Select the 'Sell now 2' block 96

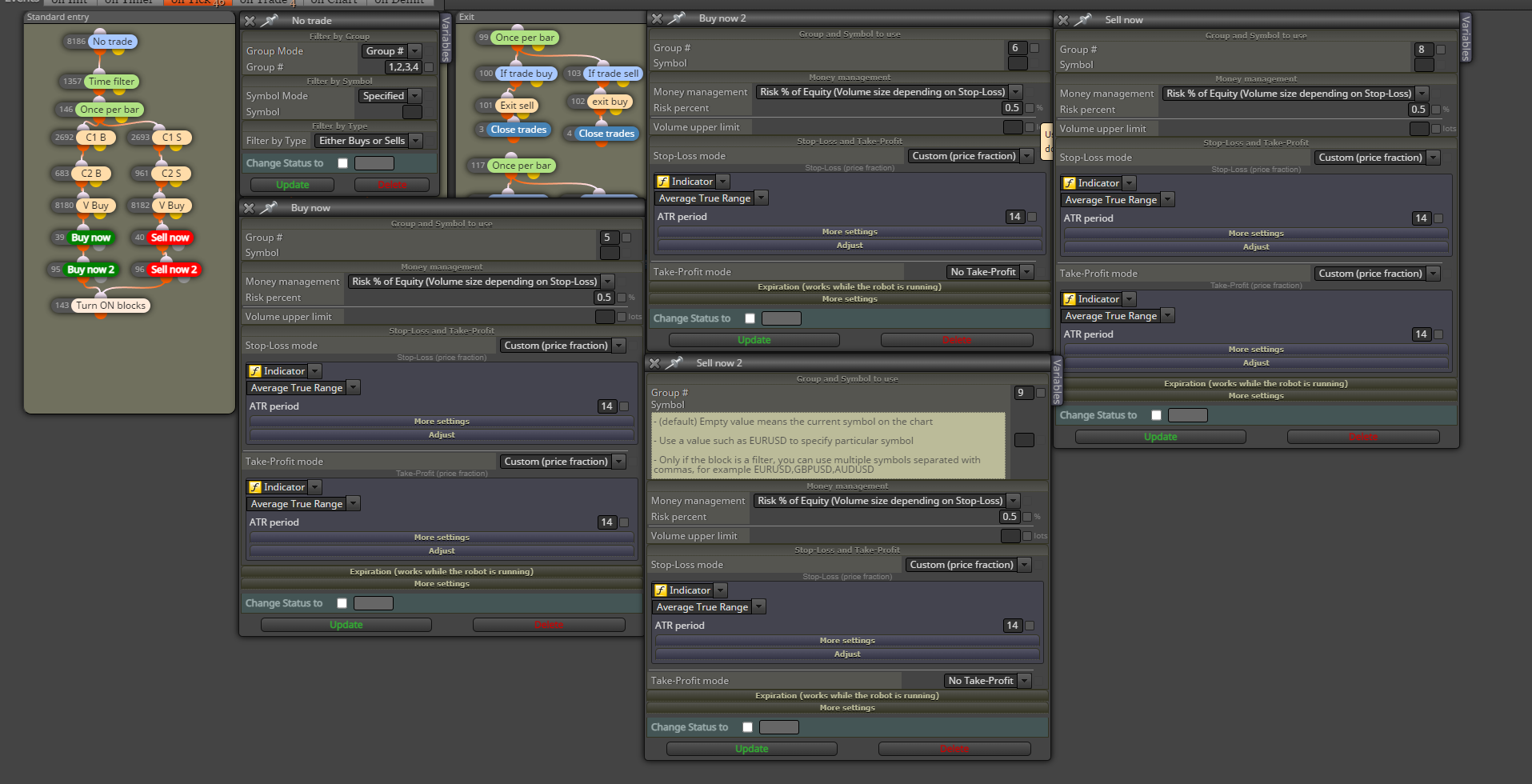(174, 270)
